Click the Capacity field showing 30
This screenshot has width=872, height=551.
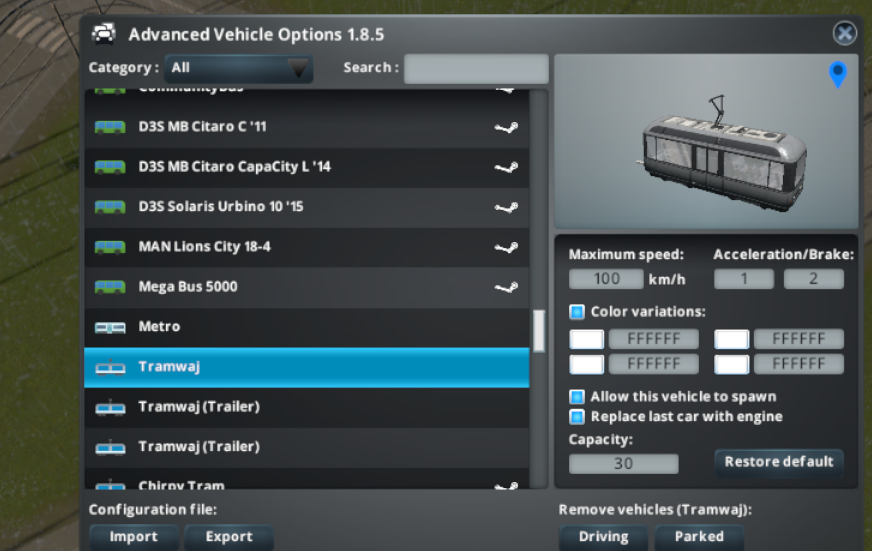pos(623,464)
